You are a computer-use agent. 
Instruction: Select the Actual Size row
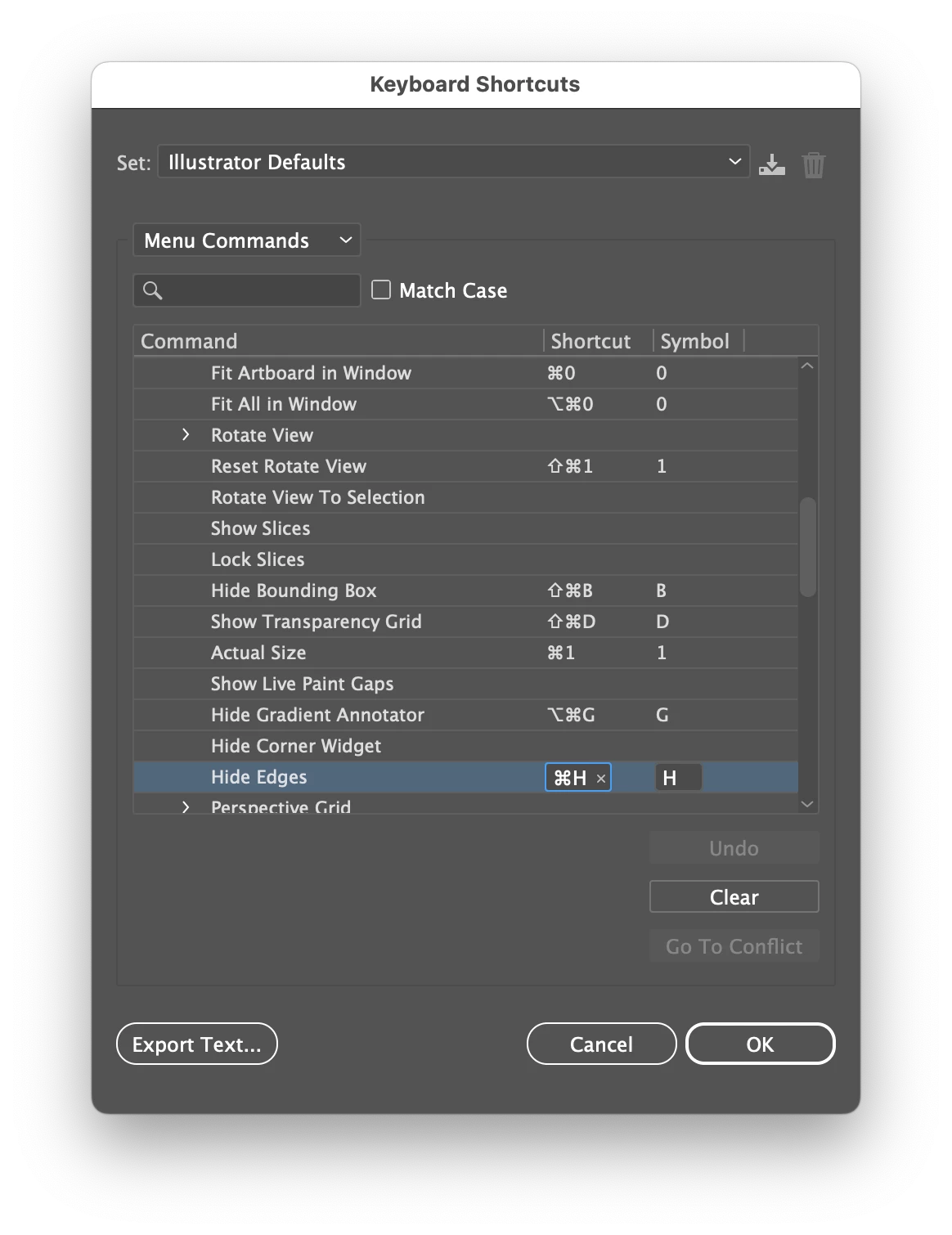[x=465, y=653]
